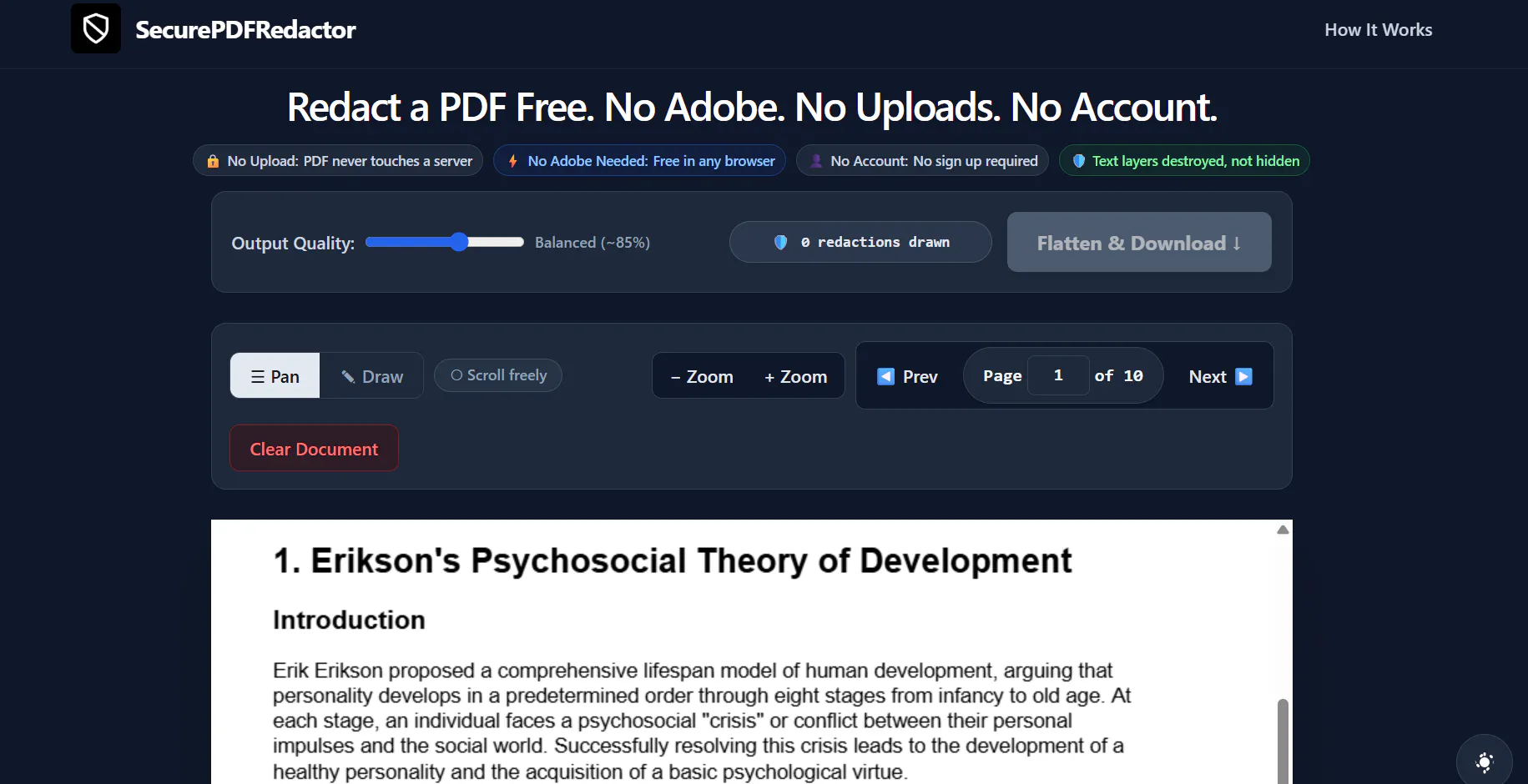Open the How It Works link
1528x784 pixels.
pyautogui.click(x=1378, y=30)
